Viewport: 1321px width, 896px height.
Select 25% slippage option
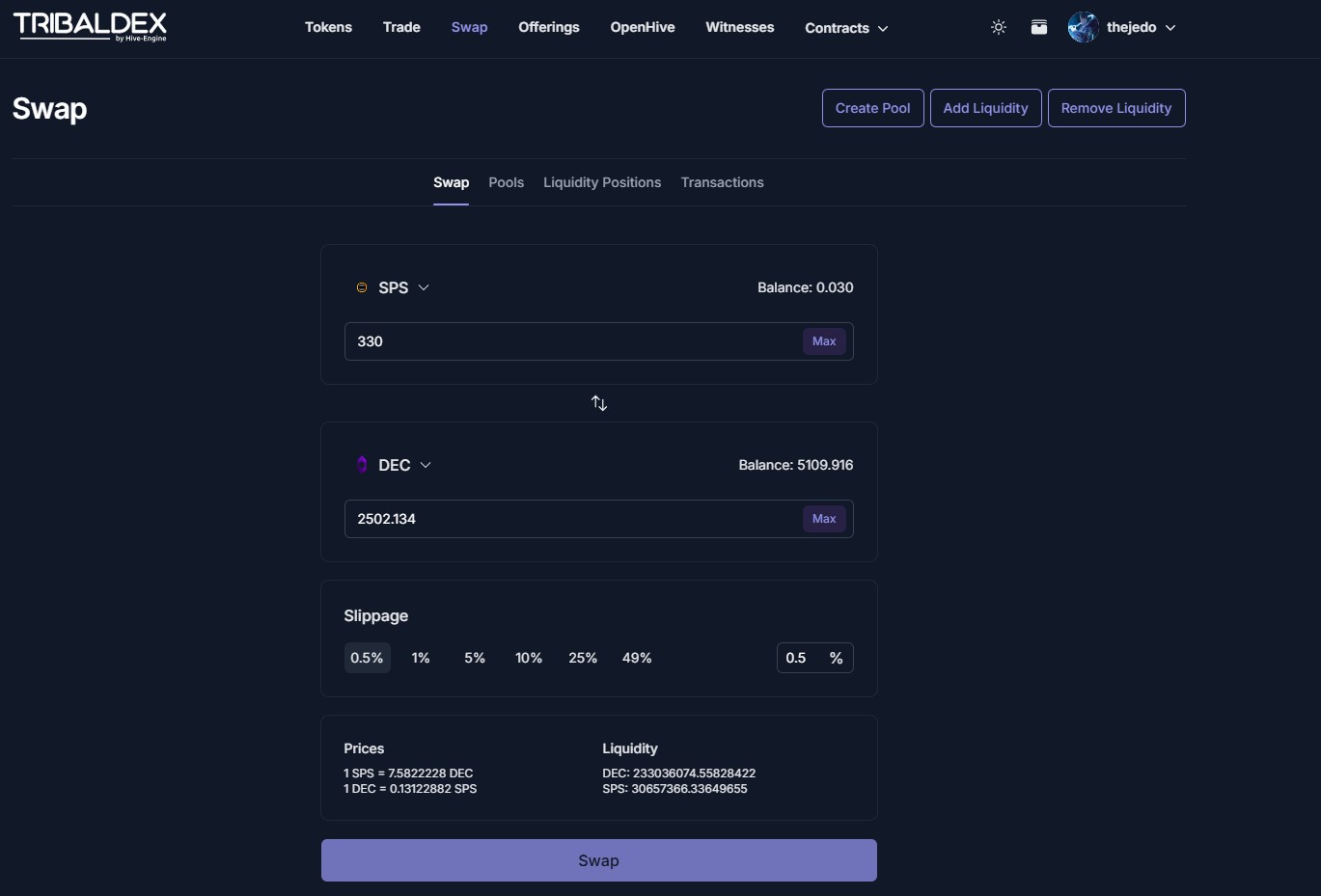[x=583, y=658]
